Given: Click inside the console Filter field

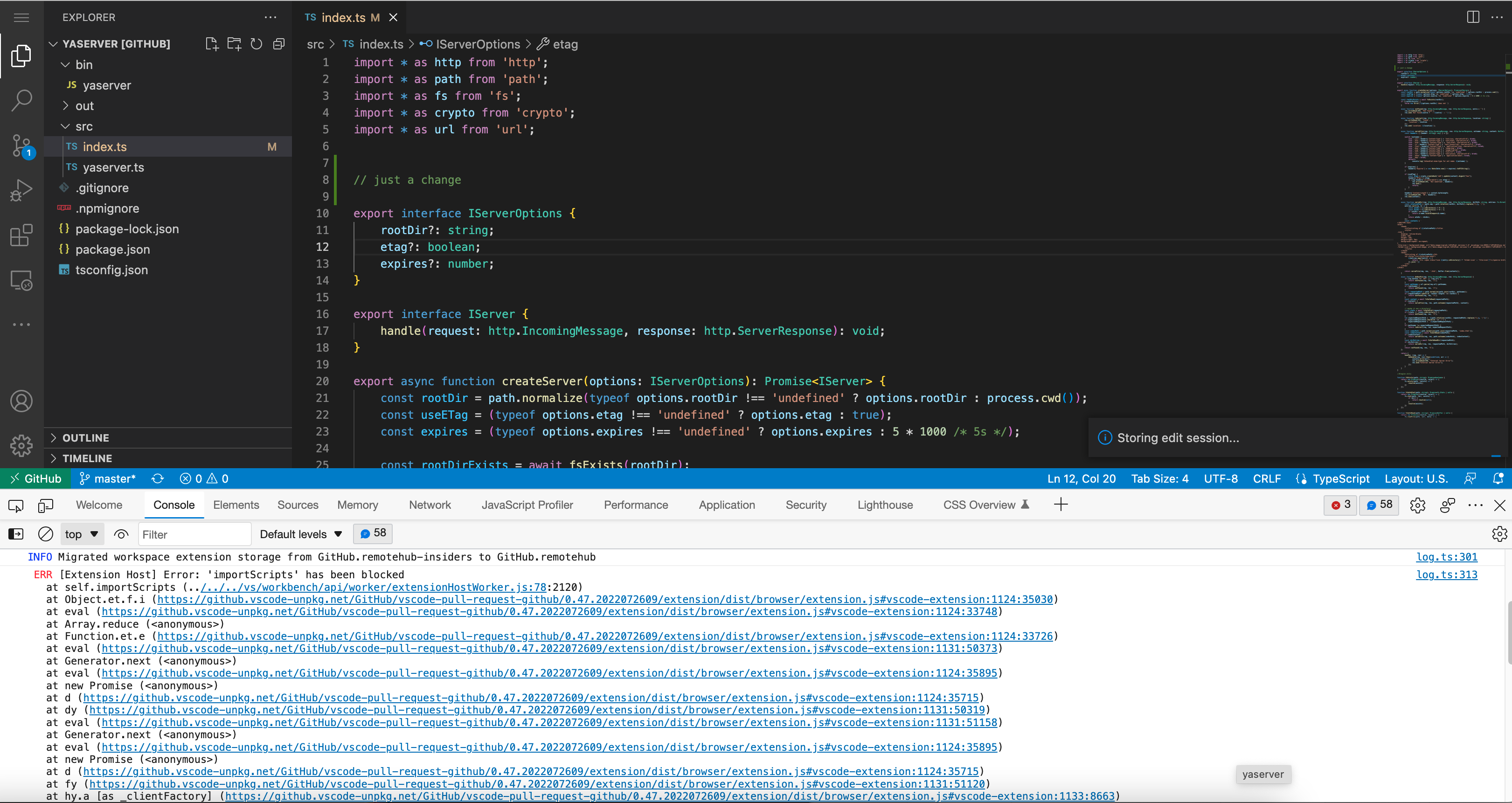Looking at the screenshot, I should [194, 534].
